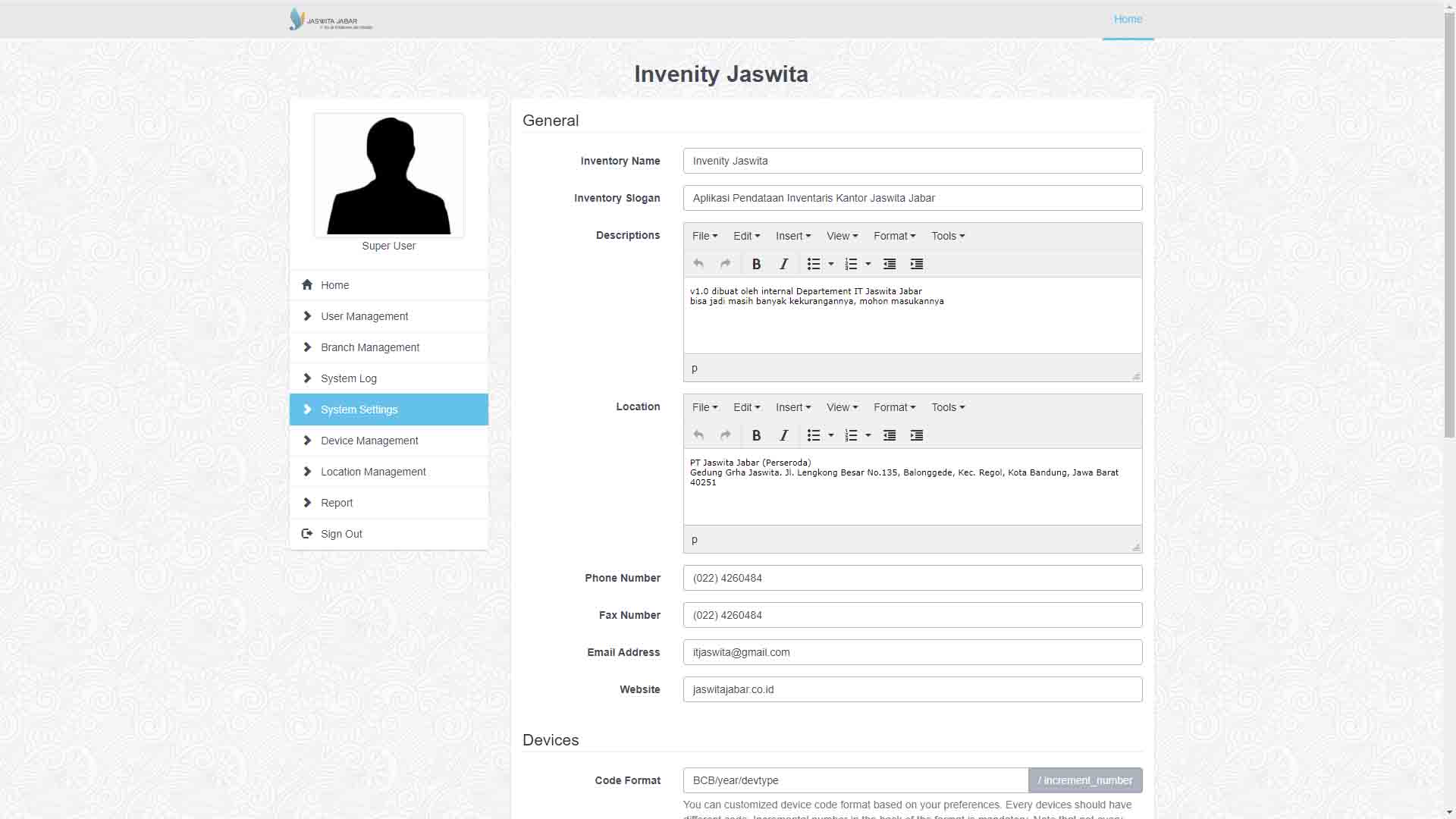Open Tools menu in Descriptions editor
The image size is (1456, 819).
pyautogui.click(x=948, y=236)
